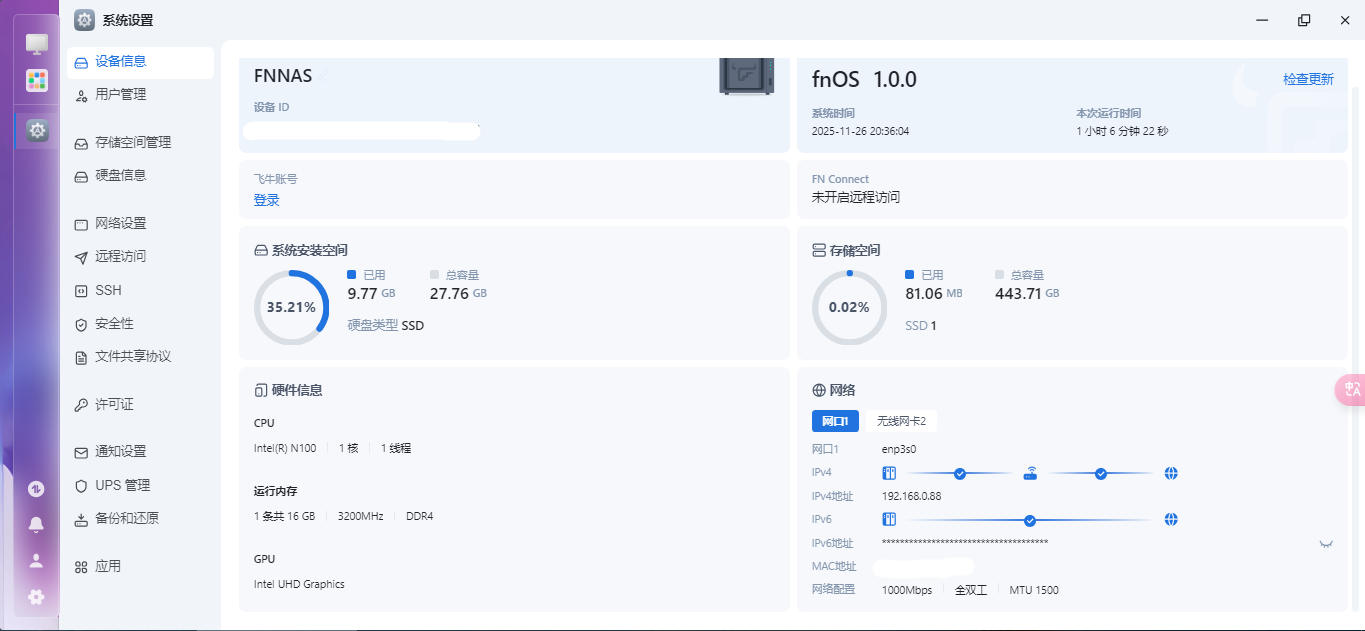The width and height of the screenshot is (1365, 631).
Task: Open 备份和还原 in the sidebar
Action: tap(140, 519)
